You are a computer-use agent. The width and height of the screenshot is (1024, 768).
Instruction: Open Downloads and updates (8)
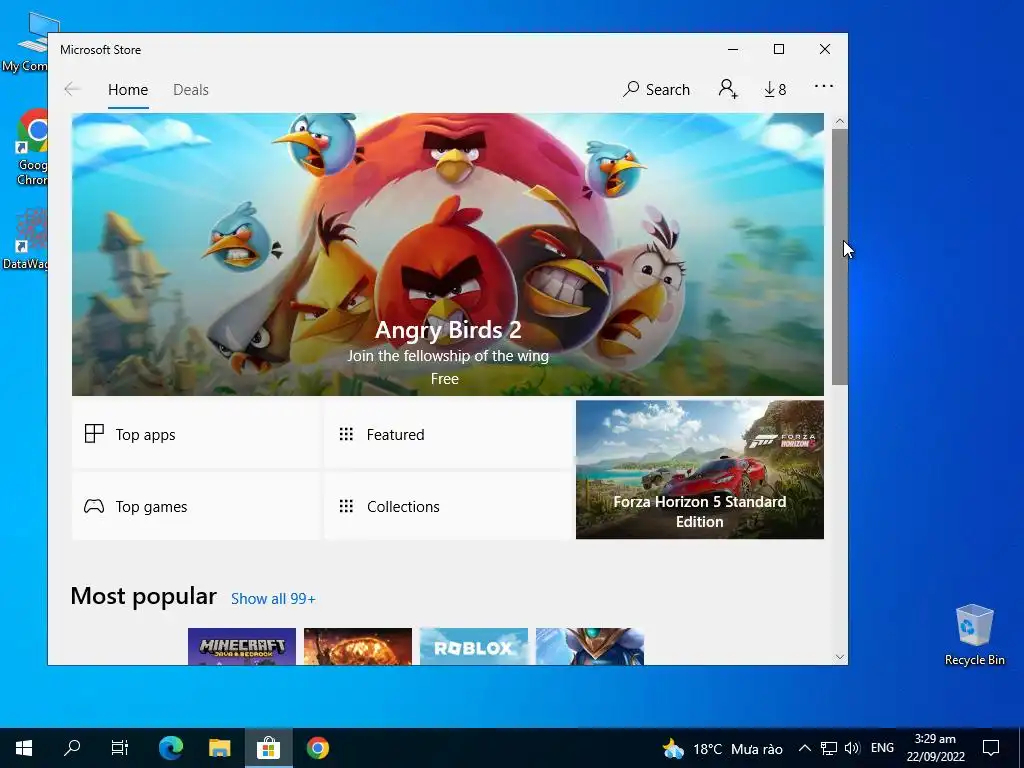click(775, 89)
